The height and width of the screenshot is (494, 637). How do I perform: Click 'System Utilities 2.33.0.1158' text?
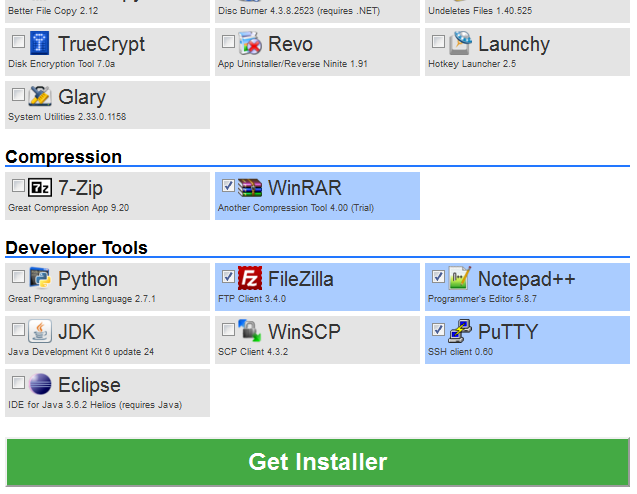pos(67,117)
